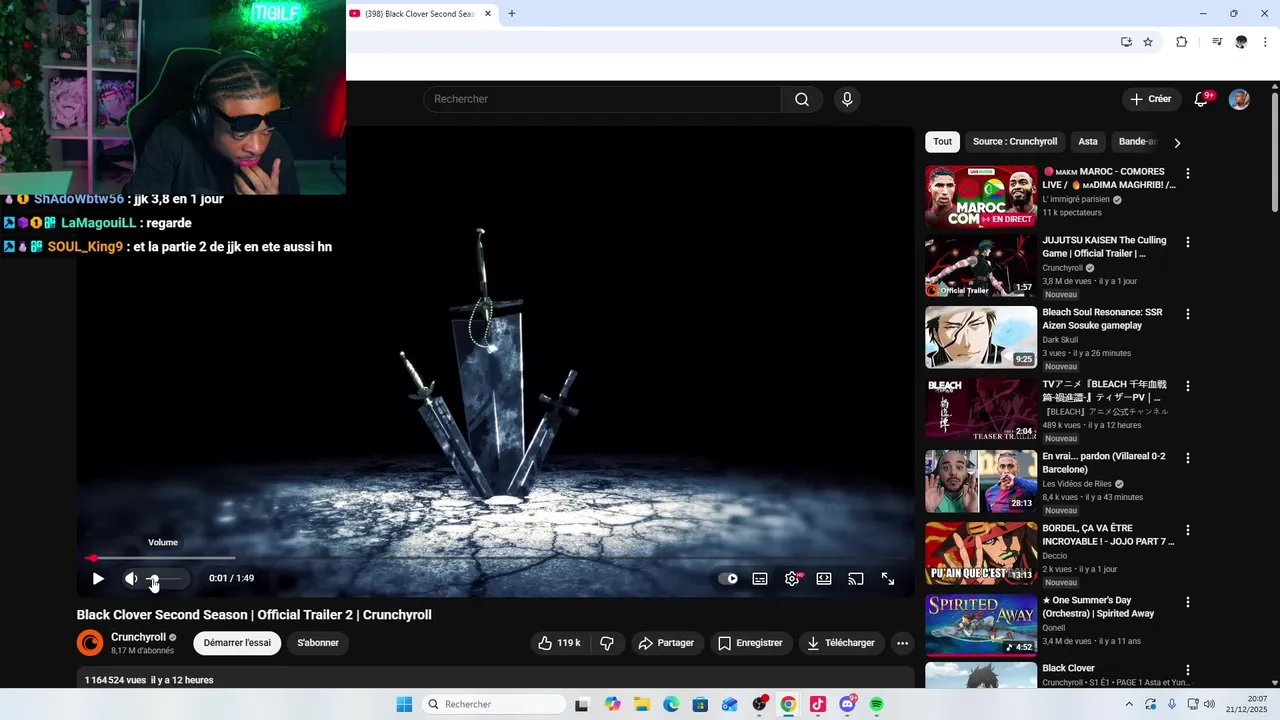1280x720 pixels.
Task: Open options for Maroc - Comores video
Action: 1188,174
